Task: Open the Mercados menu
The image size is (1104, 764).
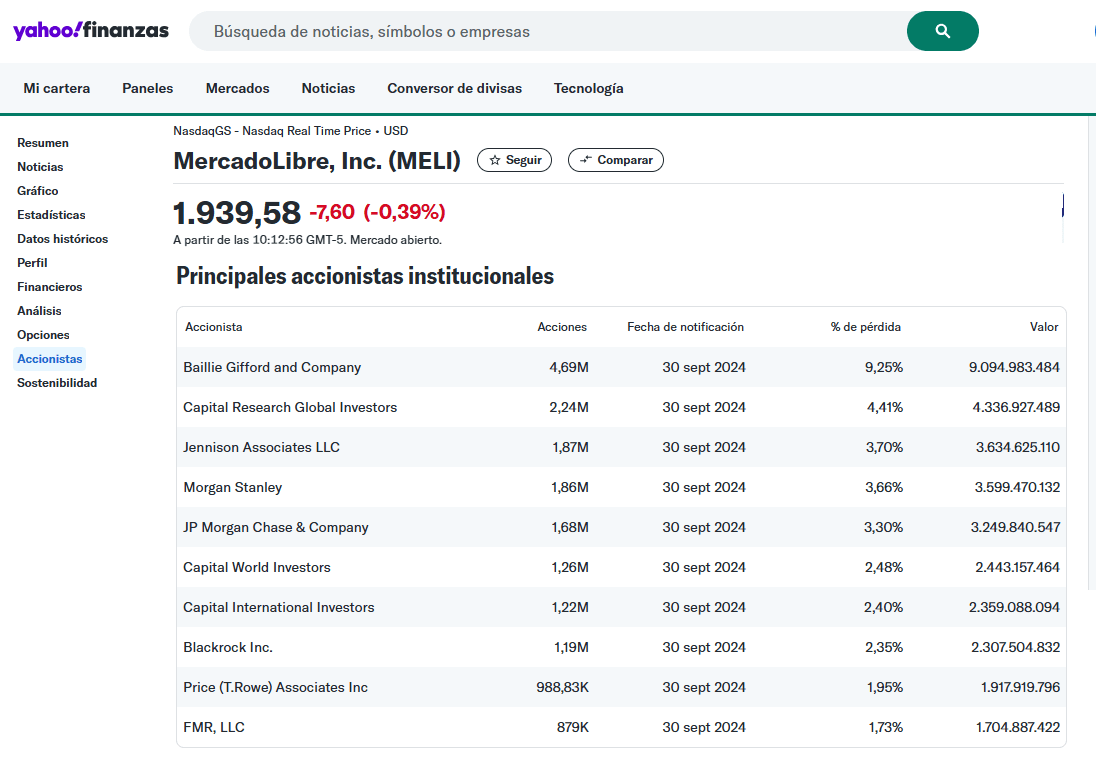Action: [x=237, y=88]
